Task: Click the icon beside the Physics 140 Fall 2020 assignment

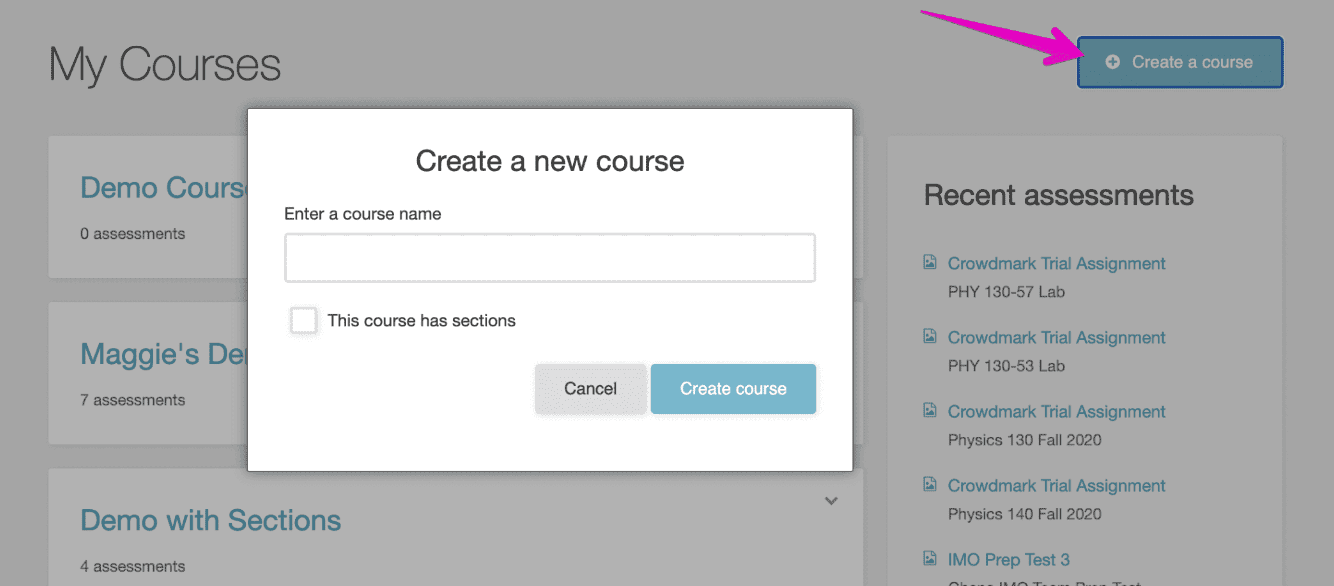Action: pyautogui.click(x=930, y=485)
